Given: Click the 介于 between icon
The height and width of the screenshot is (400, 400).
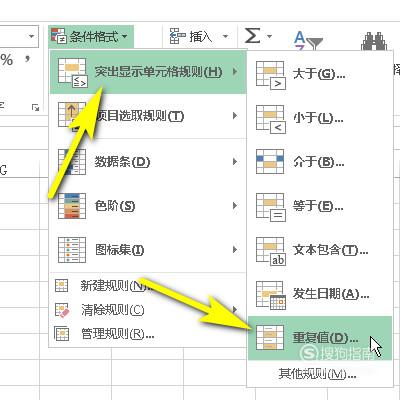Looking at the screenshot, I should [270, 162].
